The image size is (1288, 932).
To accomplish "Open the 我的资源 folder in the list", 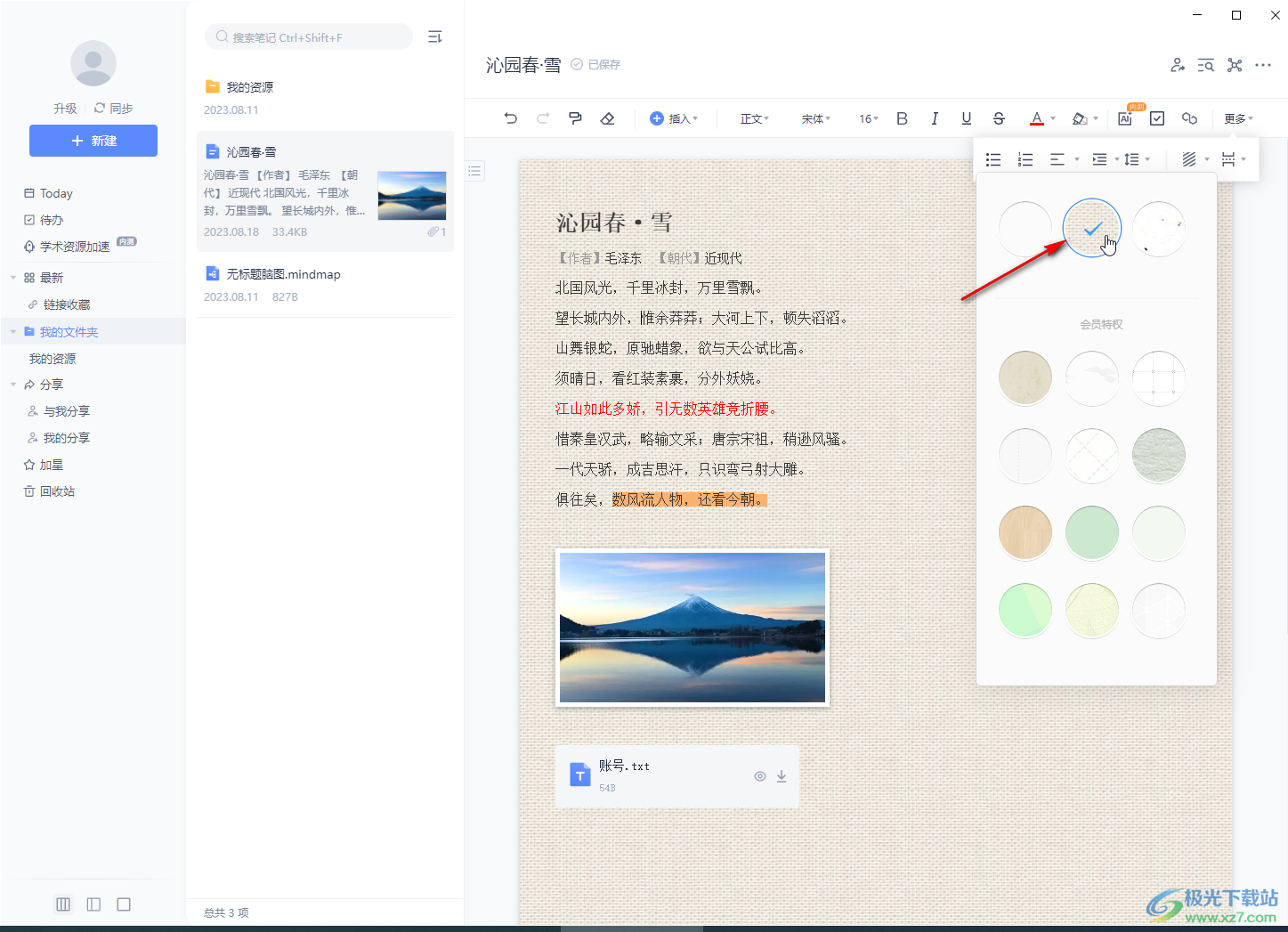I will tap(325, 98).
